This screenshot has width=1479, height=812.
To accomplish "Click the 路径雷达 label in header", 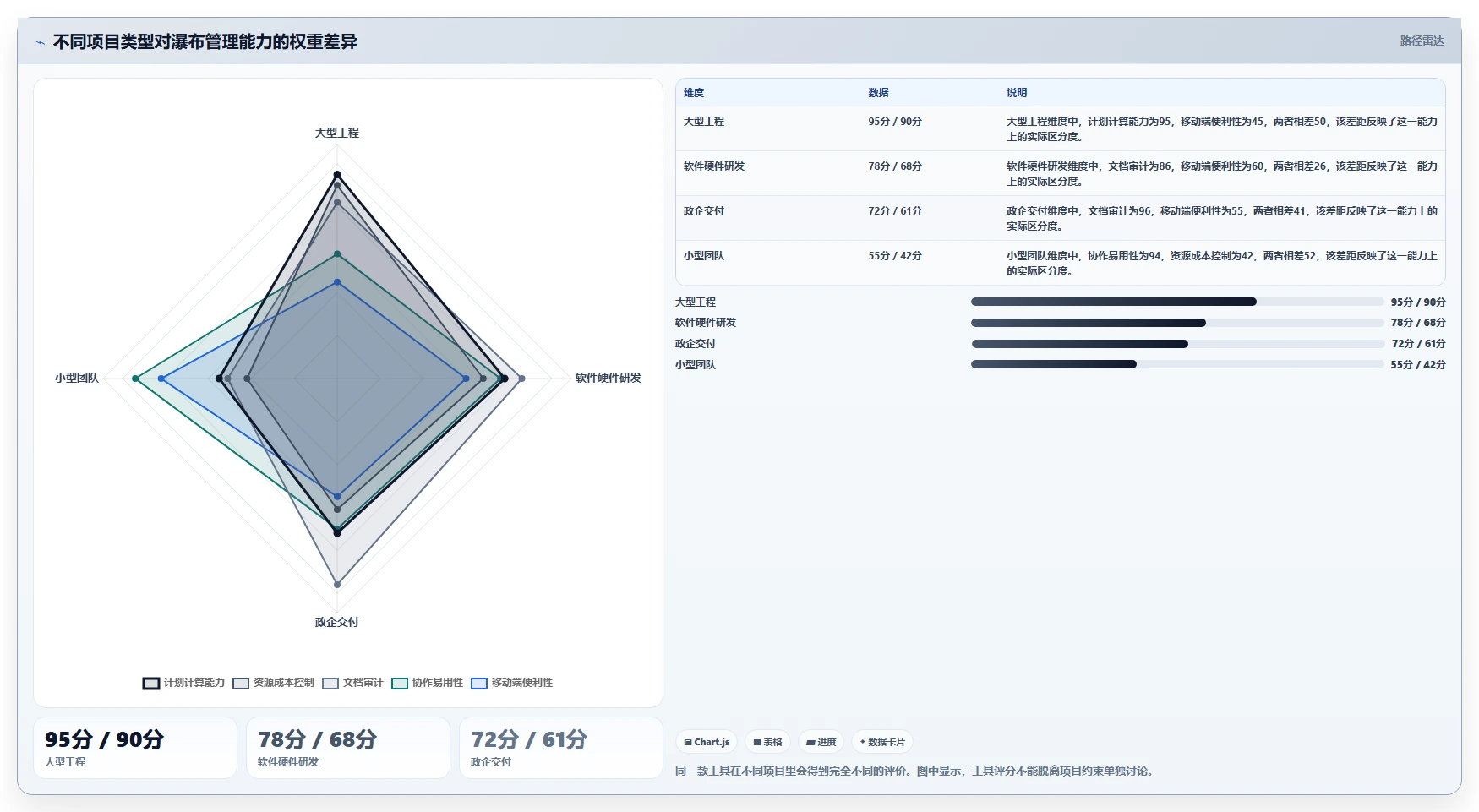I will tap(1422, 41).
